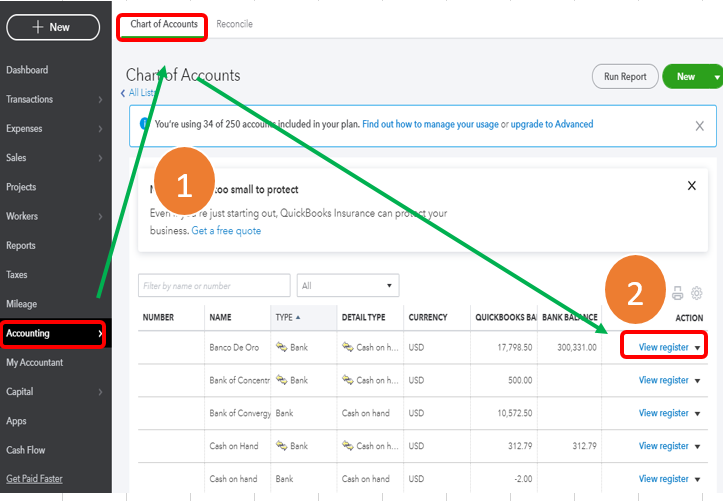
Task: Sort by NAME column header
Action: (220, 317)
